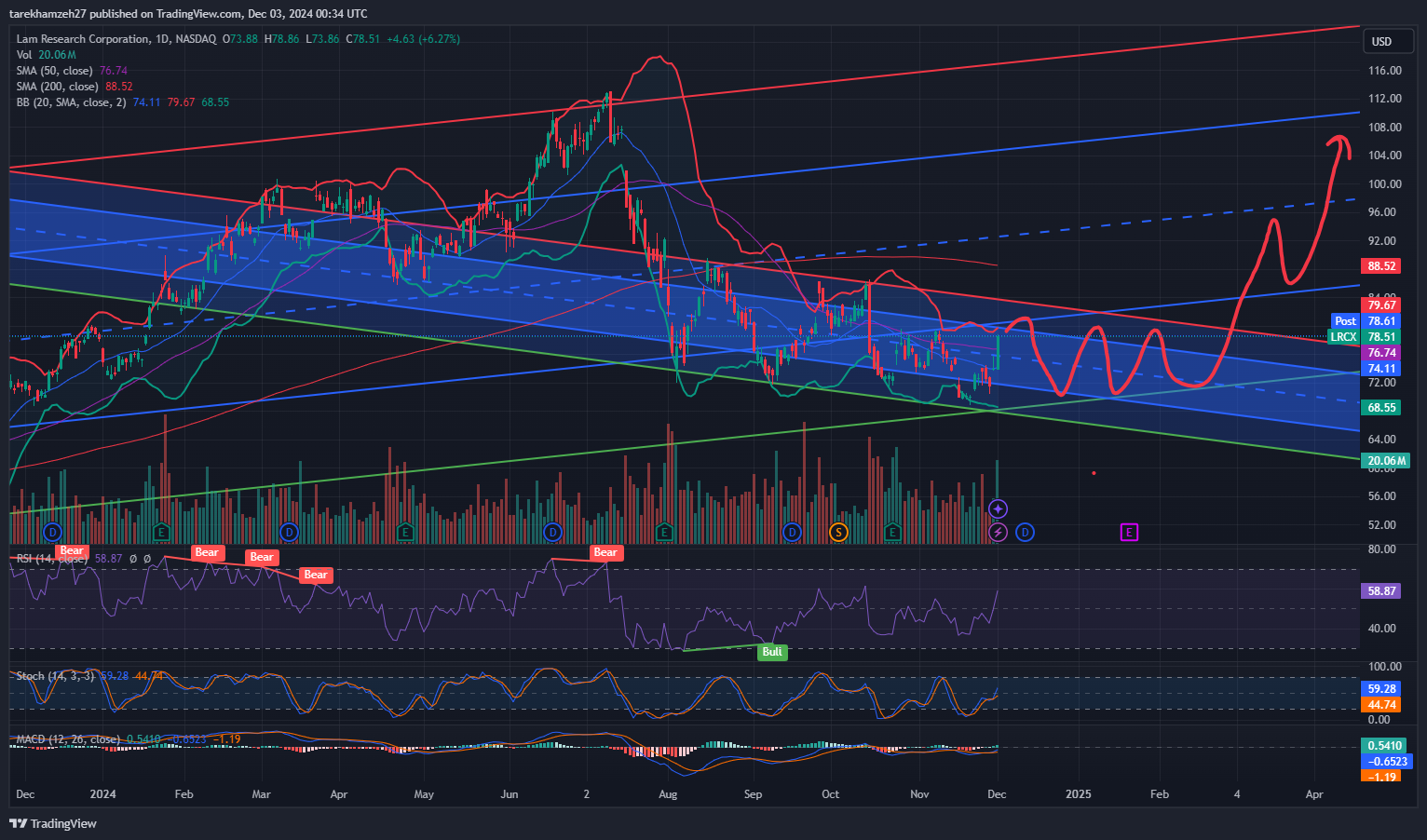Click the orange S split marker

coord(838,532)
